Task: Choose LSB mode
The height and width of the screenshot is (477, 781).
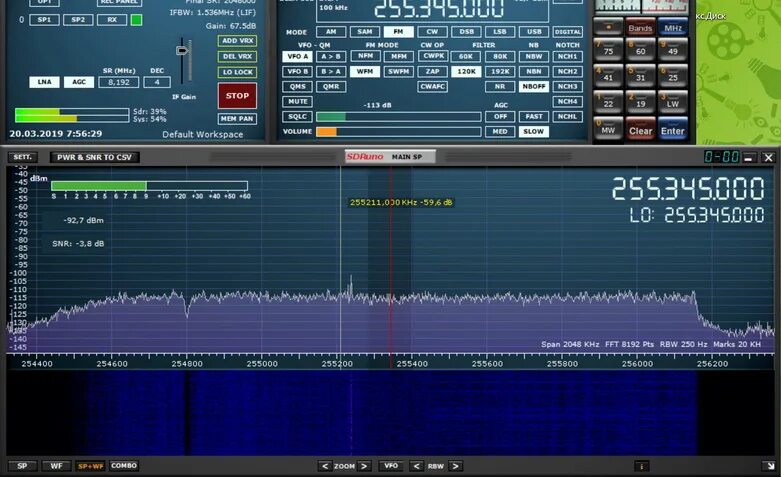Action: pyautogui.click(x=500, y=31)
